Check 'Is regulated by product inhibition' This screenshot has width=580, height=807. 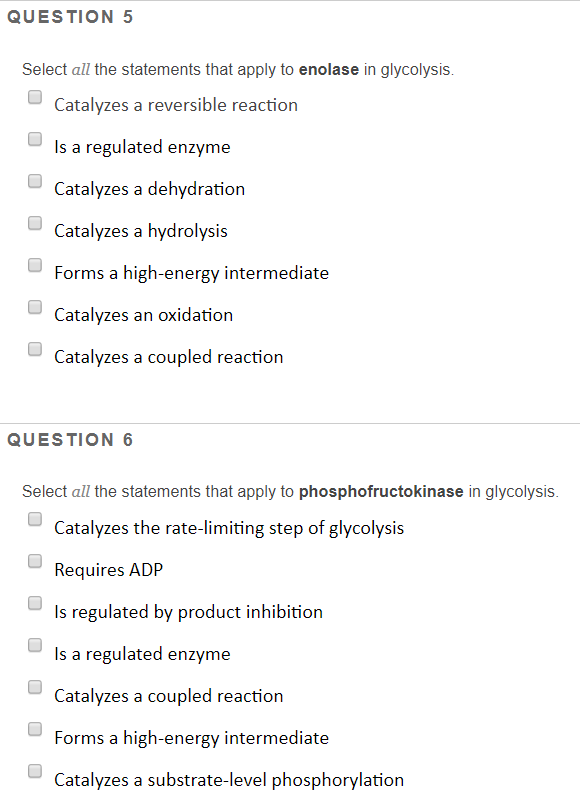click(x=35, y=603)
